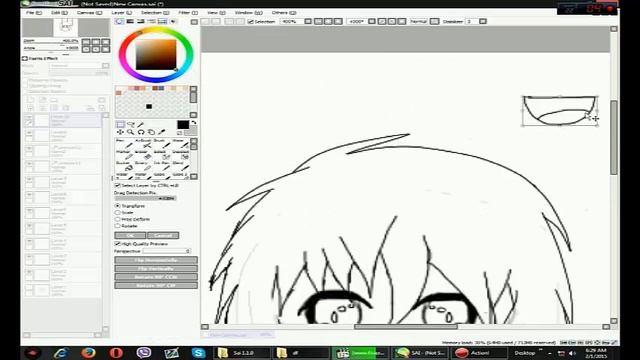Click the Rotate 90° CCW button
The width and height of the screenshot is (640, 360).
[x=156, y=277]
